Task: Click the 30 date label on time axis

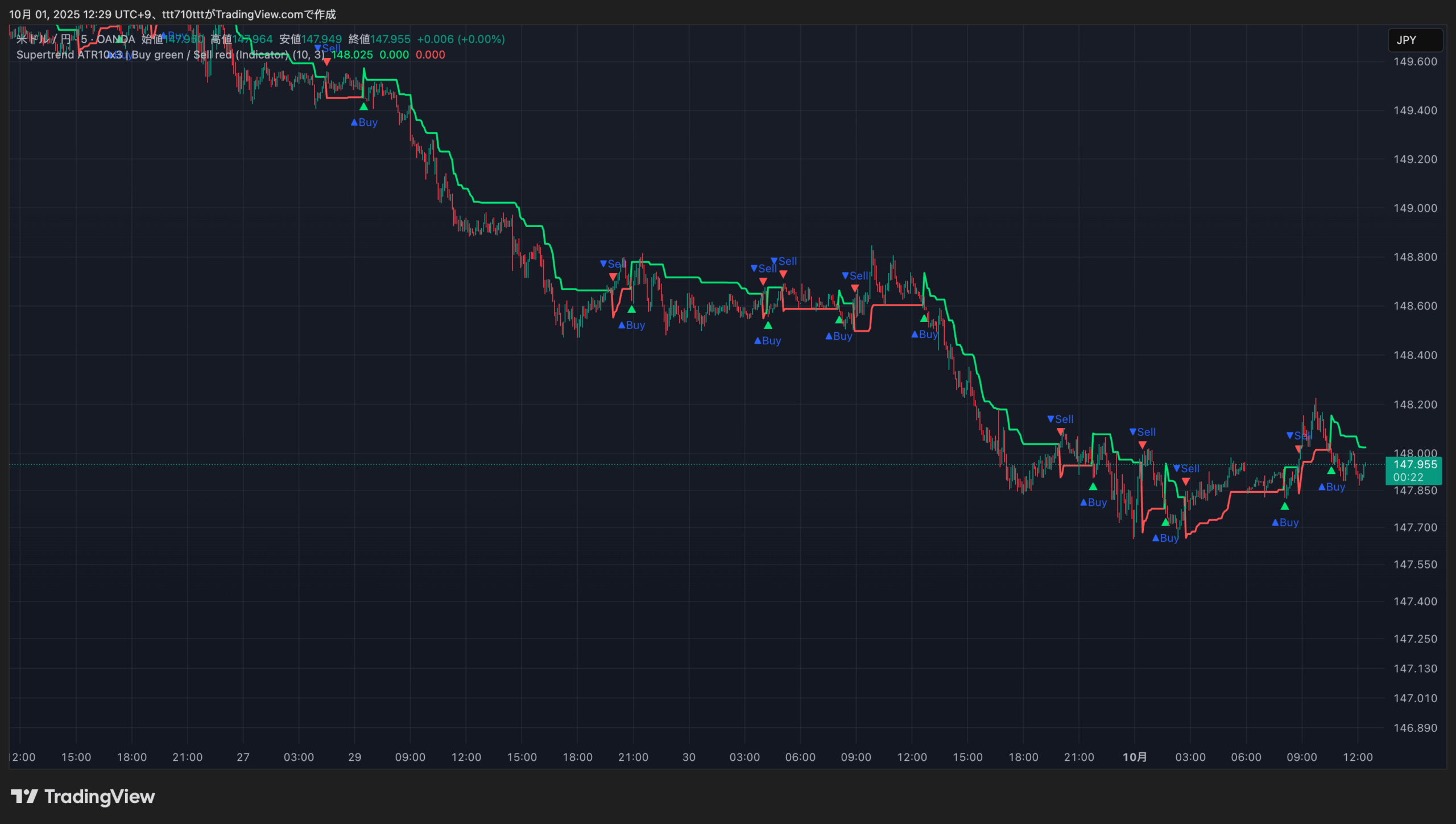Action: [689, 757]
